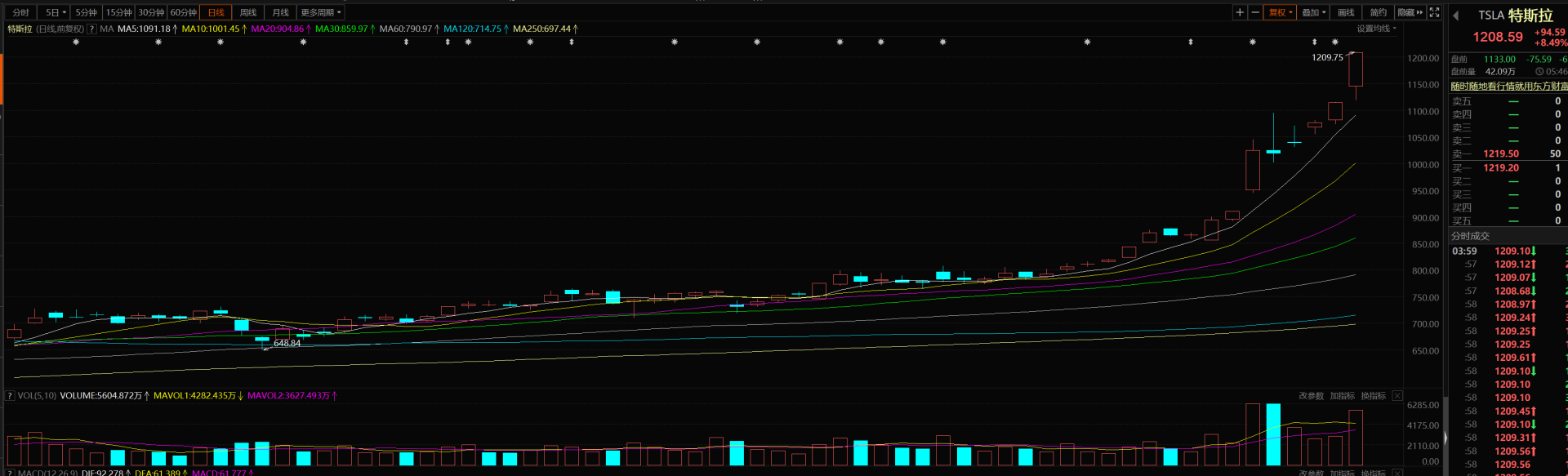Click the 1208.68 trade tick

click(x=1512, y=291)
